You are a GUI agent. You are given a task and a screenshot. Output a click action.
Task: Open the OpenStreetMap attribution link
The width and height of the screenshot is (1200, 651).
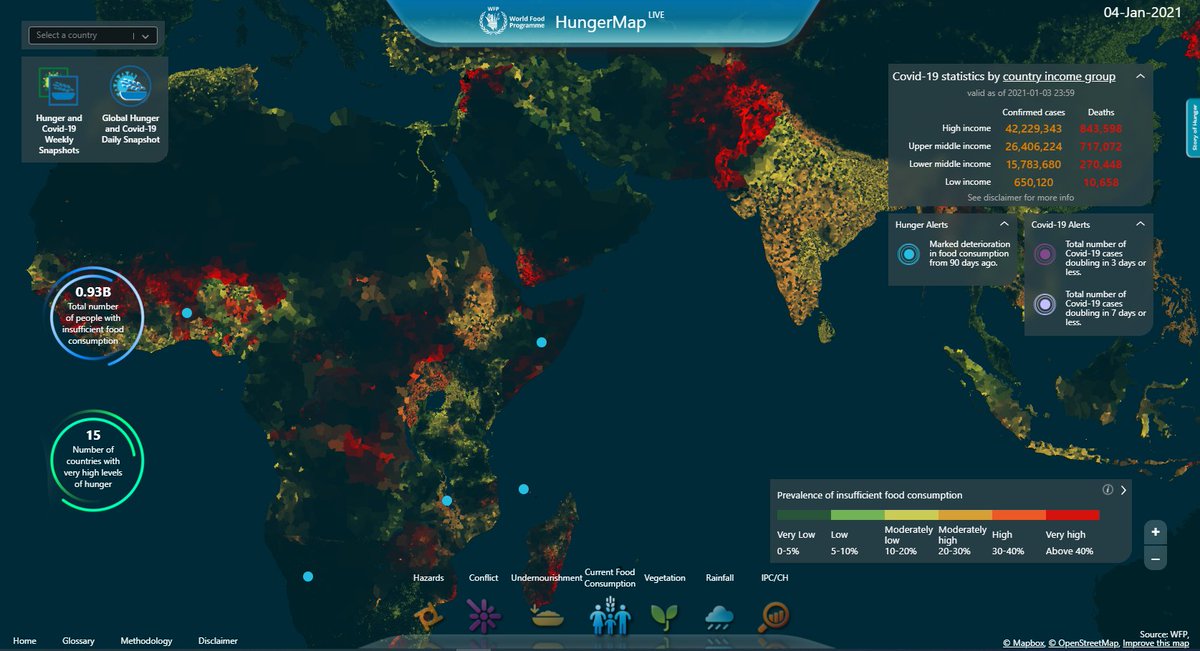1083,643
